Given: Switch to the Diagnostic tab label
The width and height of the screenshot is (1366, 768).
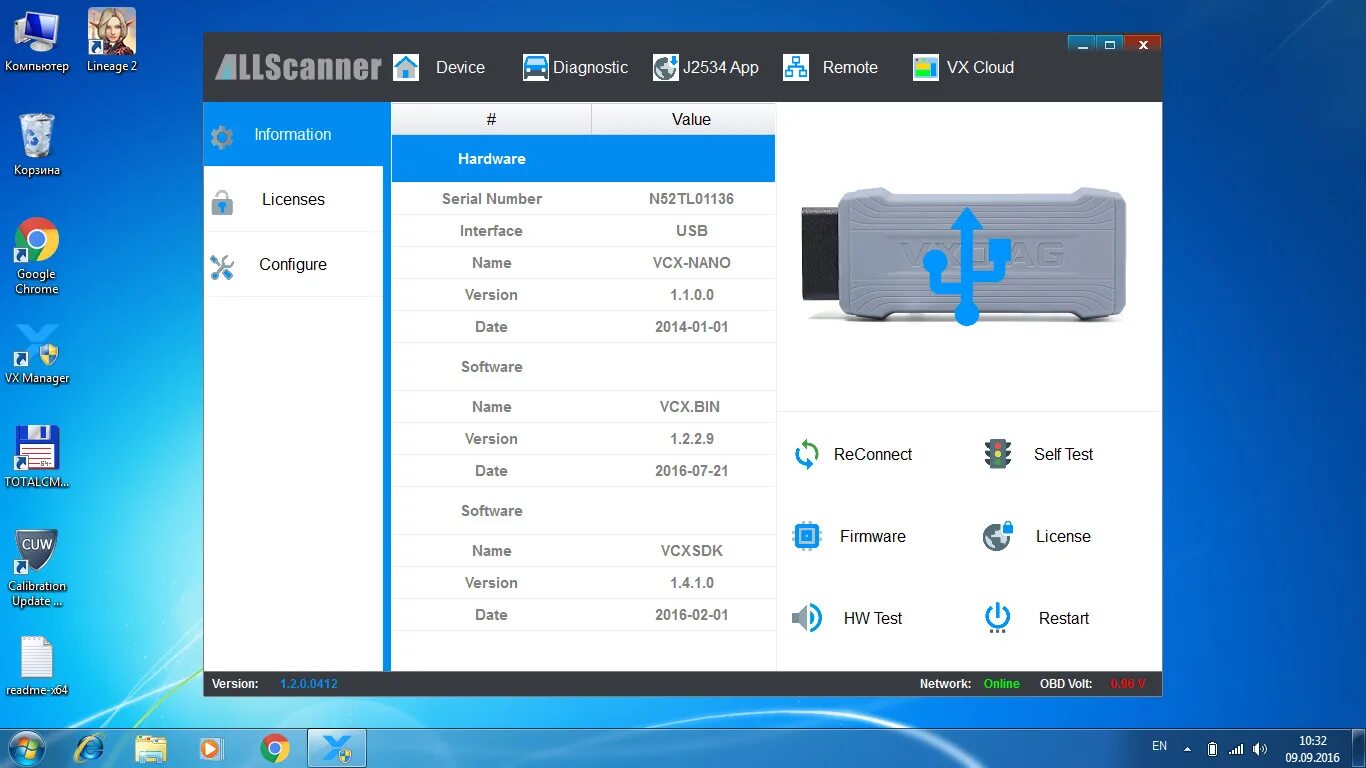Looking at the screenshot, I should click(x=591, y=67).
